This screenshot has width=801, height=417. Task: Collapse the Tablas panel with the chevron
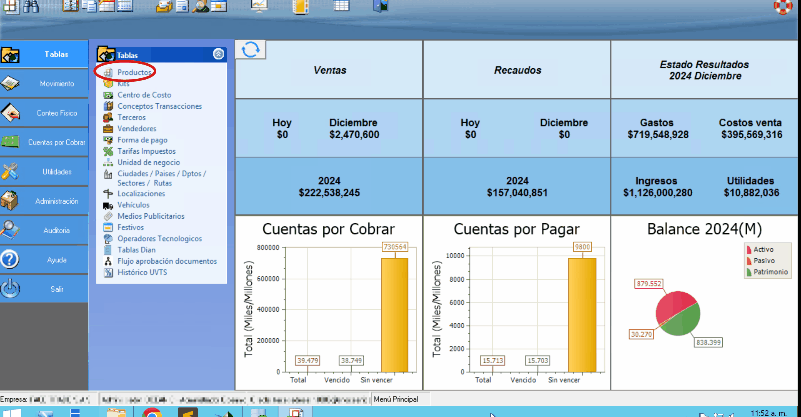coord(218,55)
